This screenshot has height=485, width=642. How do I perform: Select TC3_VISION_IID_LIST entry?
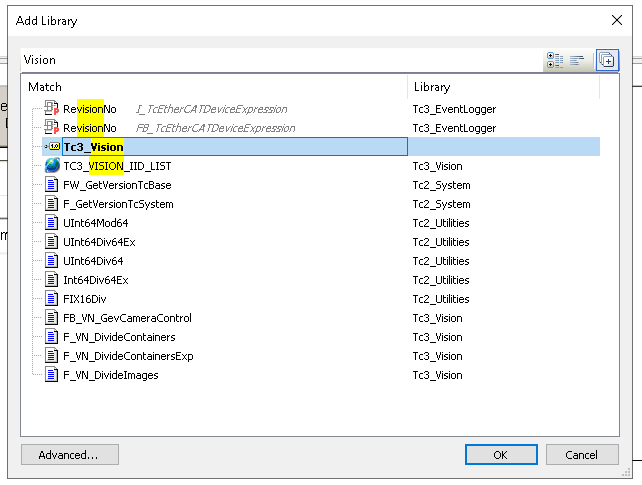[x=117, y=166]
